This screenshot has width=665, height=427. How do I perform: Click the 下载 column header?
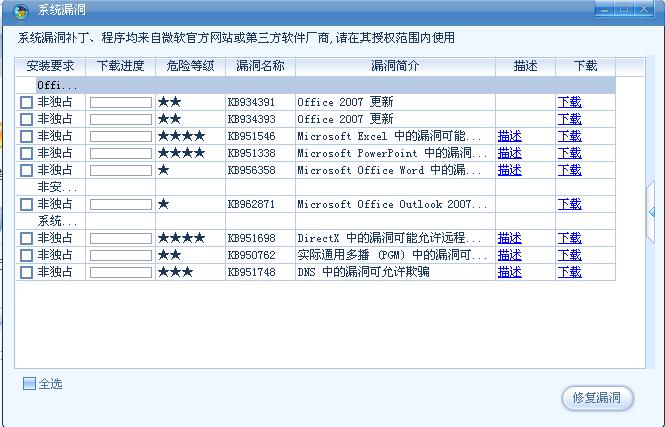(585, 67)
